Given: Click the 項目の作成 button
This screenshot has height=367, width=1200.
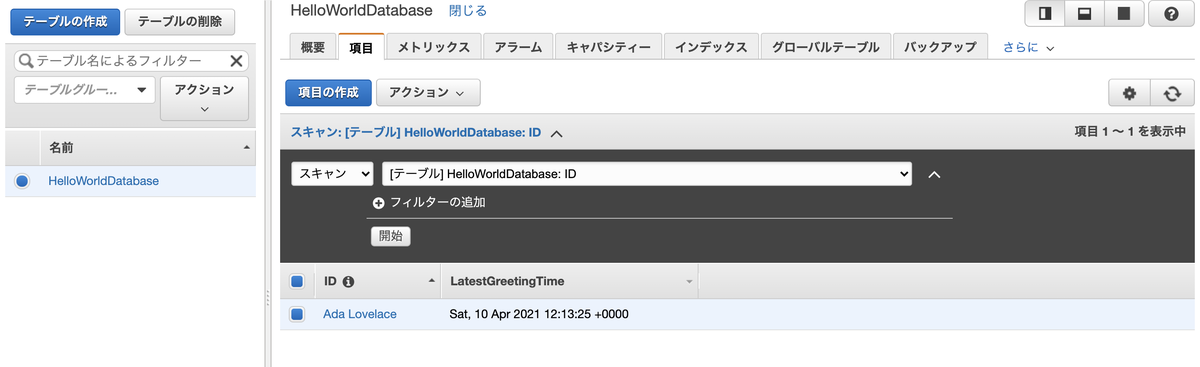Looking at the screenshot, I should pyautogui.click(x=328, y=93).
